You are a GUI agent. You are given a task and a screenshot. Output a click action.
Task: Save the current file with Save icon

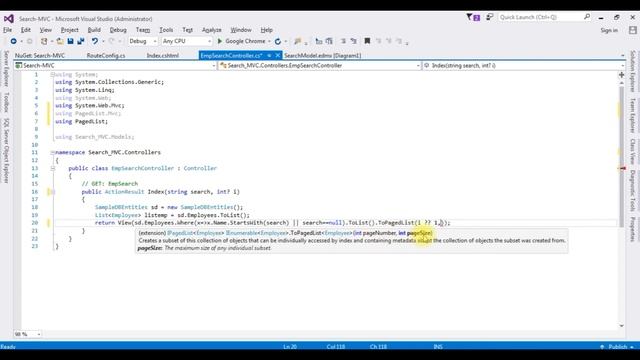click(70, 41)
